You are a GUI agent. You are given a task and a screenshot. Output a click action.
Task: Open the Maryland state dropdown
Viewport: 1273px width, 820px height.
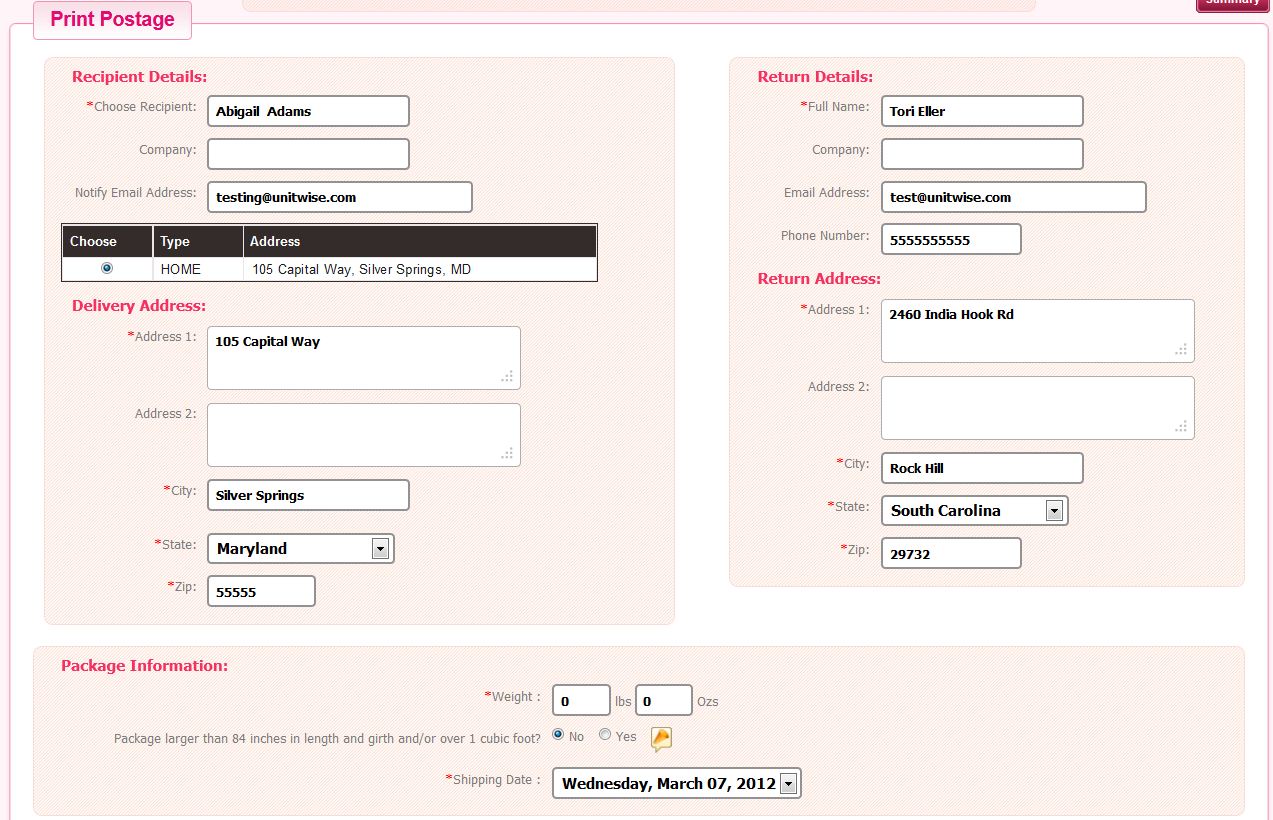[380, 548]
